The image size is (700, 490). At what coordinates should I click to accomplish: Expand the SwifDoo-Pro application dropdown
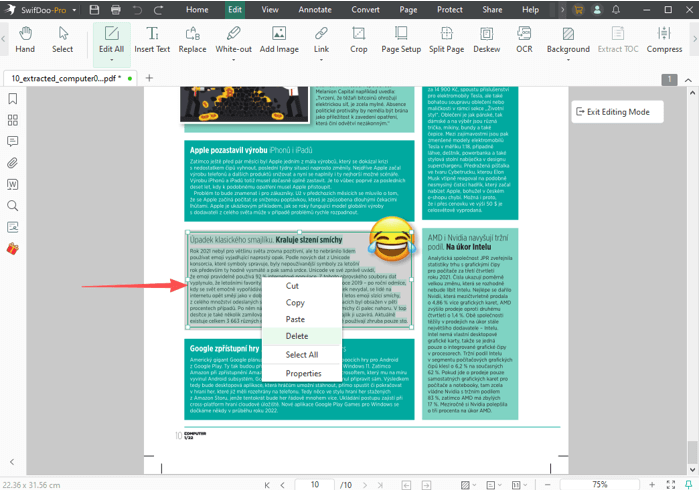pyautogui.click(x=74, y=10)
